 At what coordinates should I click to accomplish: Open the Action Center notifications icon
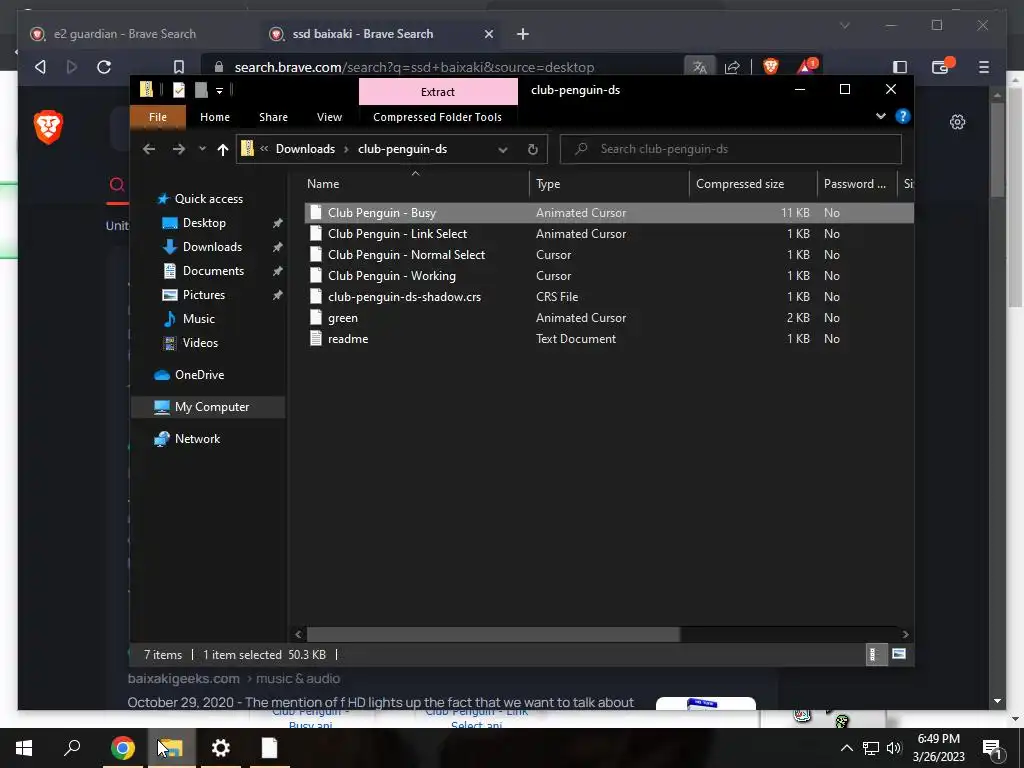click(x=993, y=748)
